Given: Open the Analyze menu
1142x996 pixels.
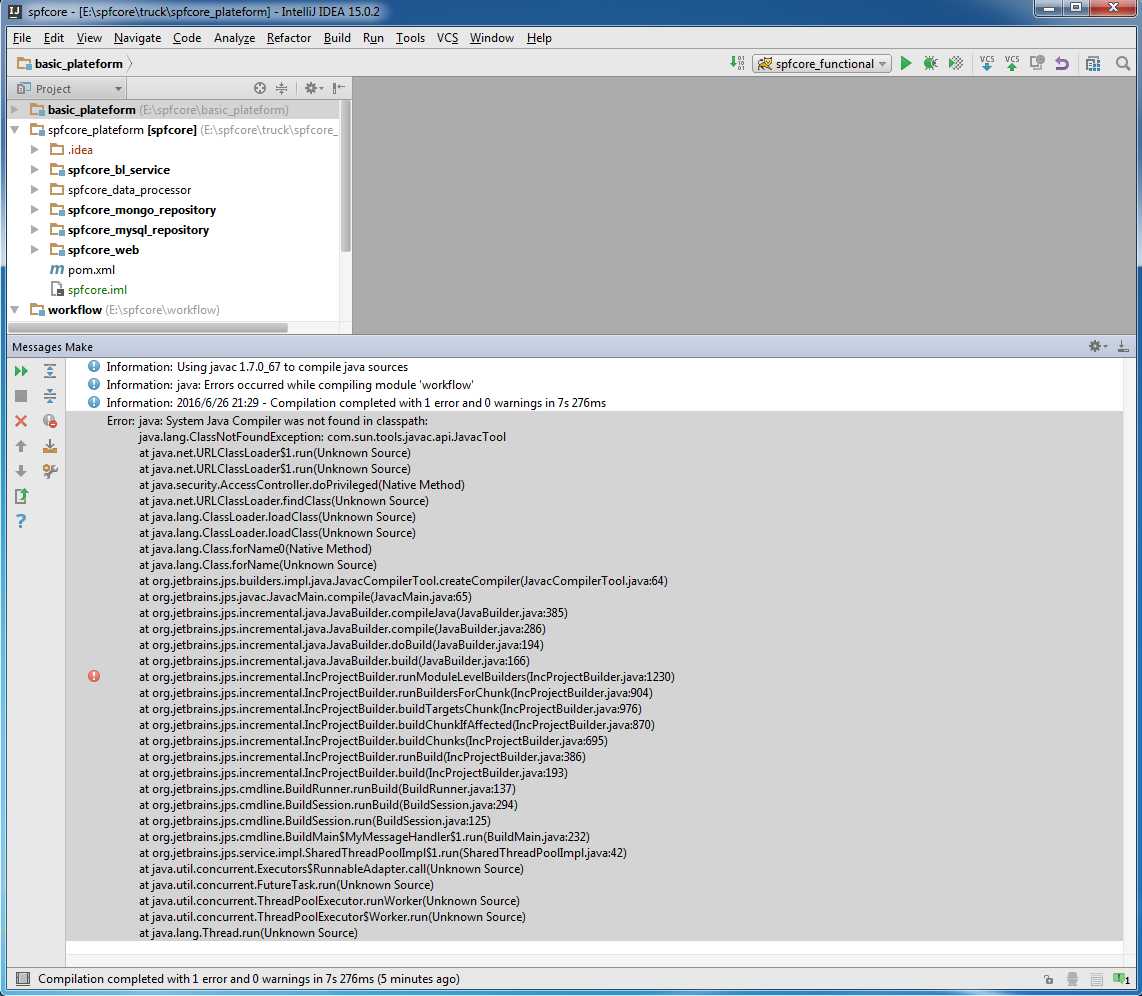Looking at the screenshot, I should [234, 38].
